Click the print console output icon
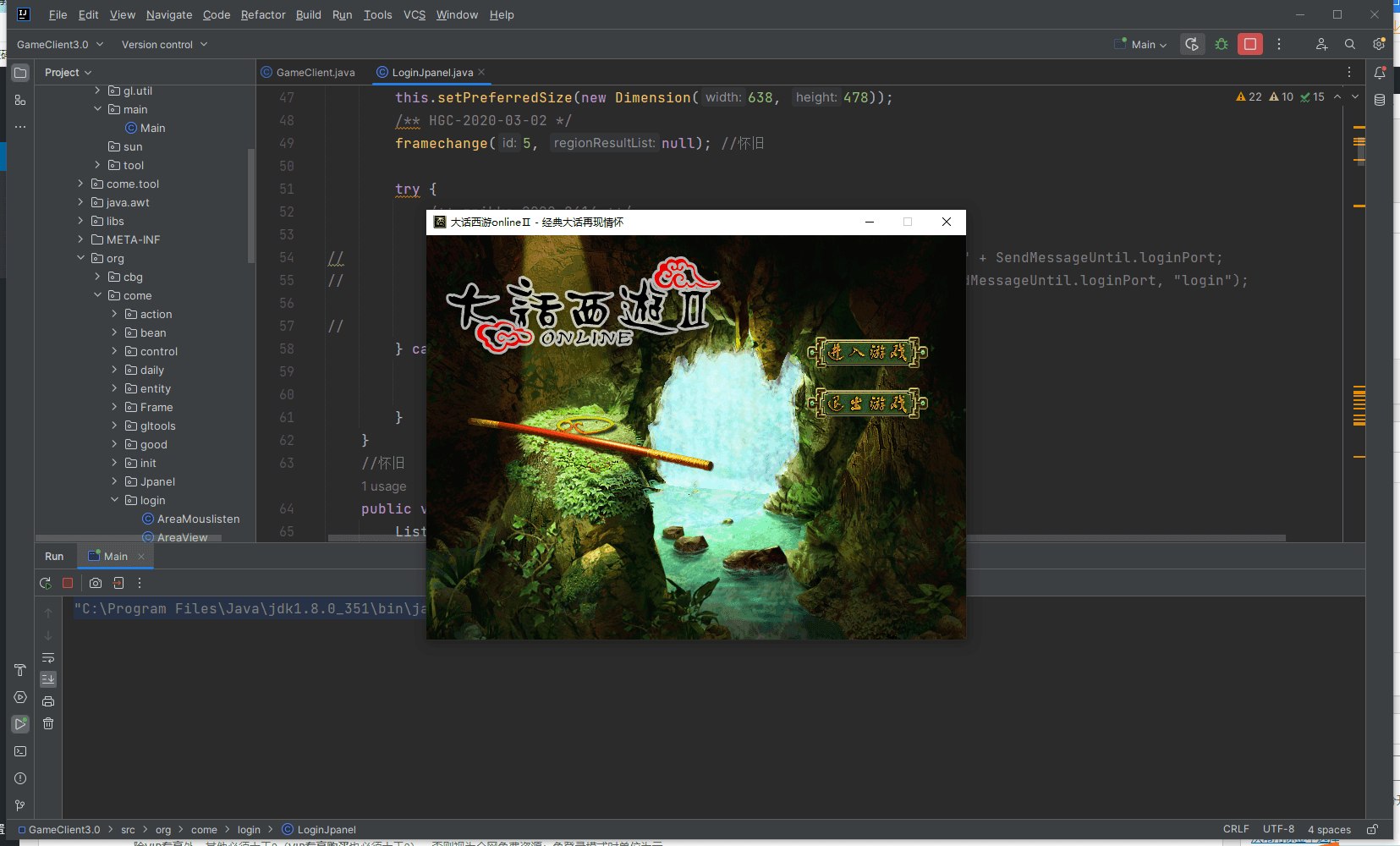 click(48, 701)
